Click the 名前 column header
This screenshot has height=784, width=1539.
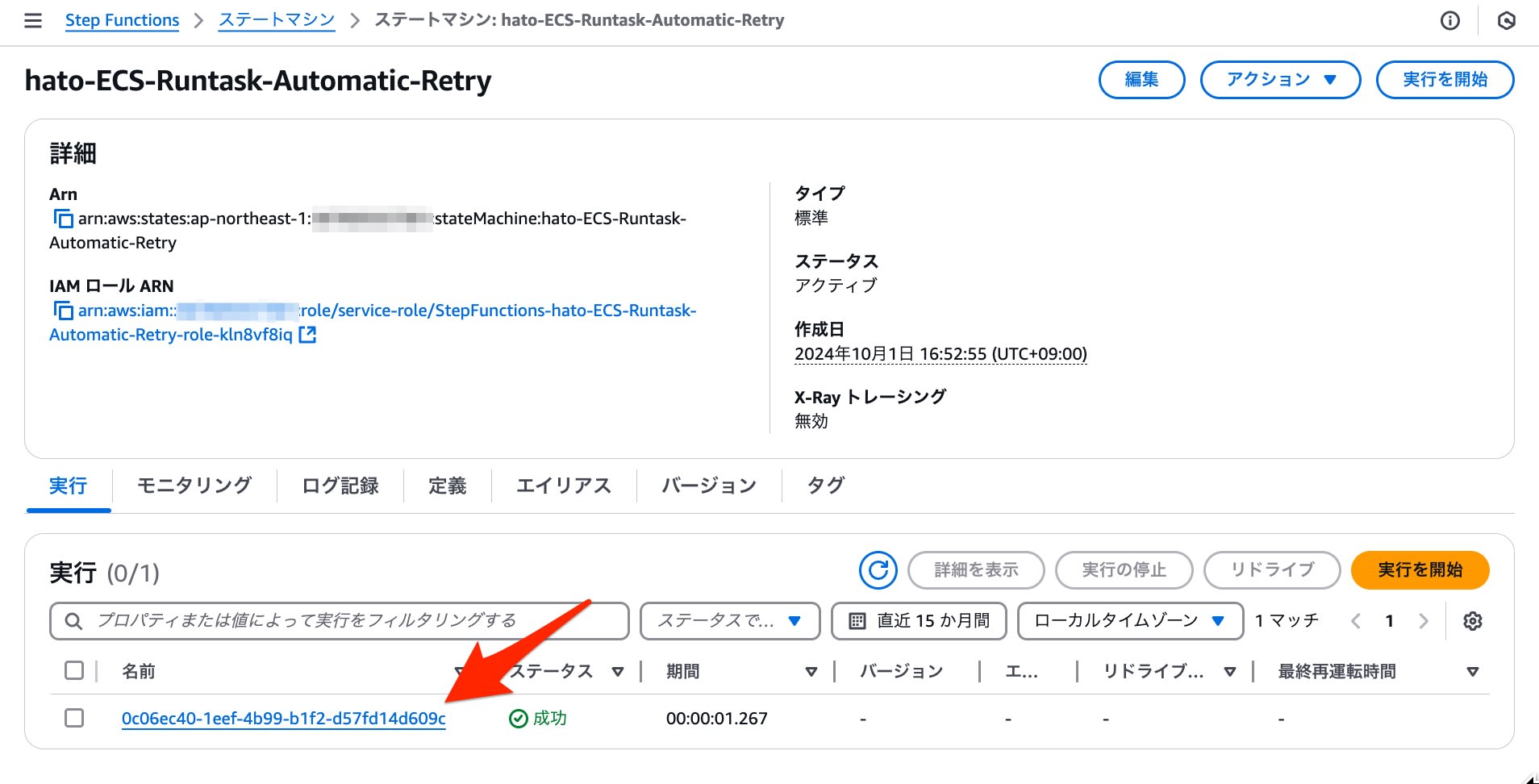138,671
